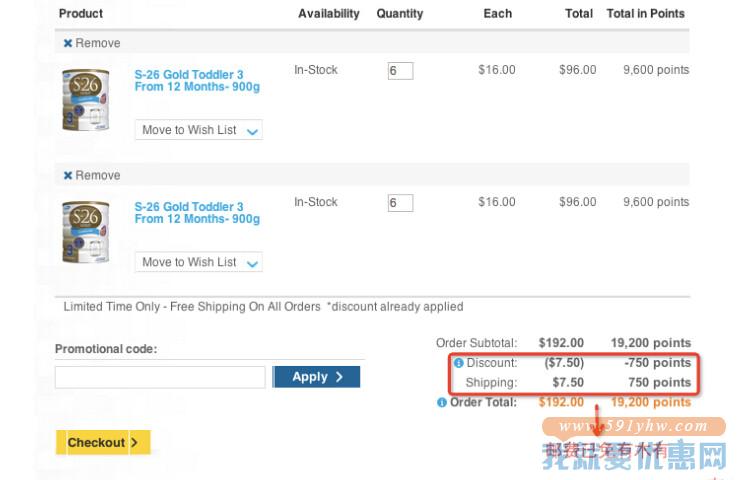Open second product's Move to Wish List dropdown
Screen dimensions: 741x480
(198, 262)
